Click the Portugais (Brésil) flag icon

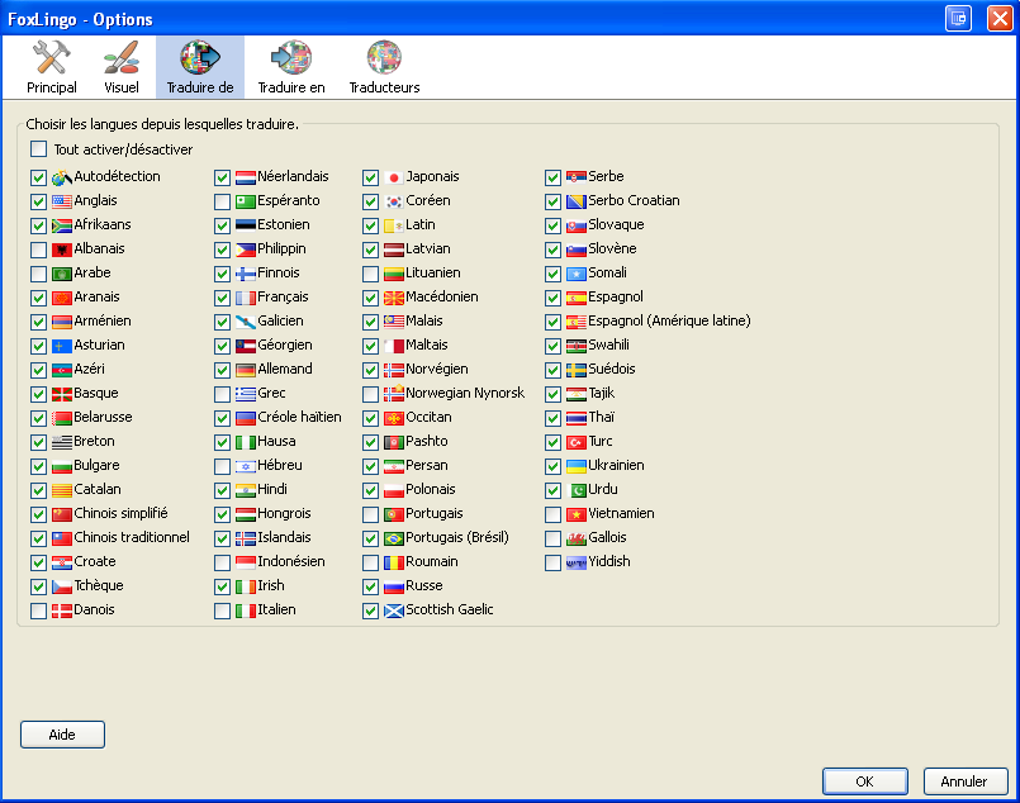click(394, 539)
